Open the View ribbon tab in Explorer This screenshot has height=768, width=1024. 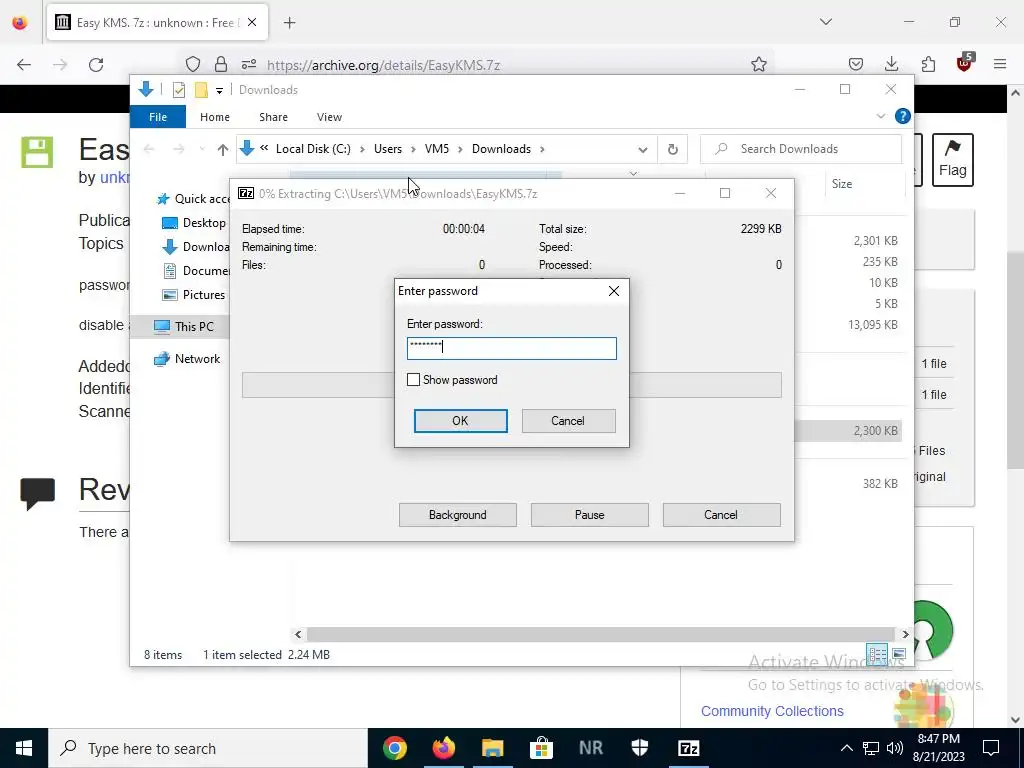329,117
